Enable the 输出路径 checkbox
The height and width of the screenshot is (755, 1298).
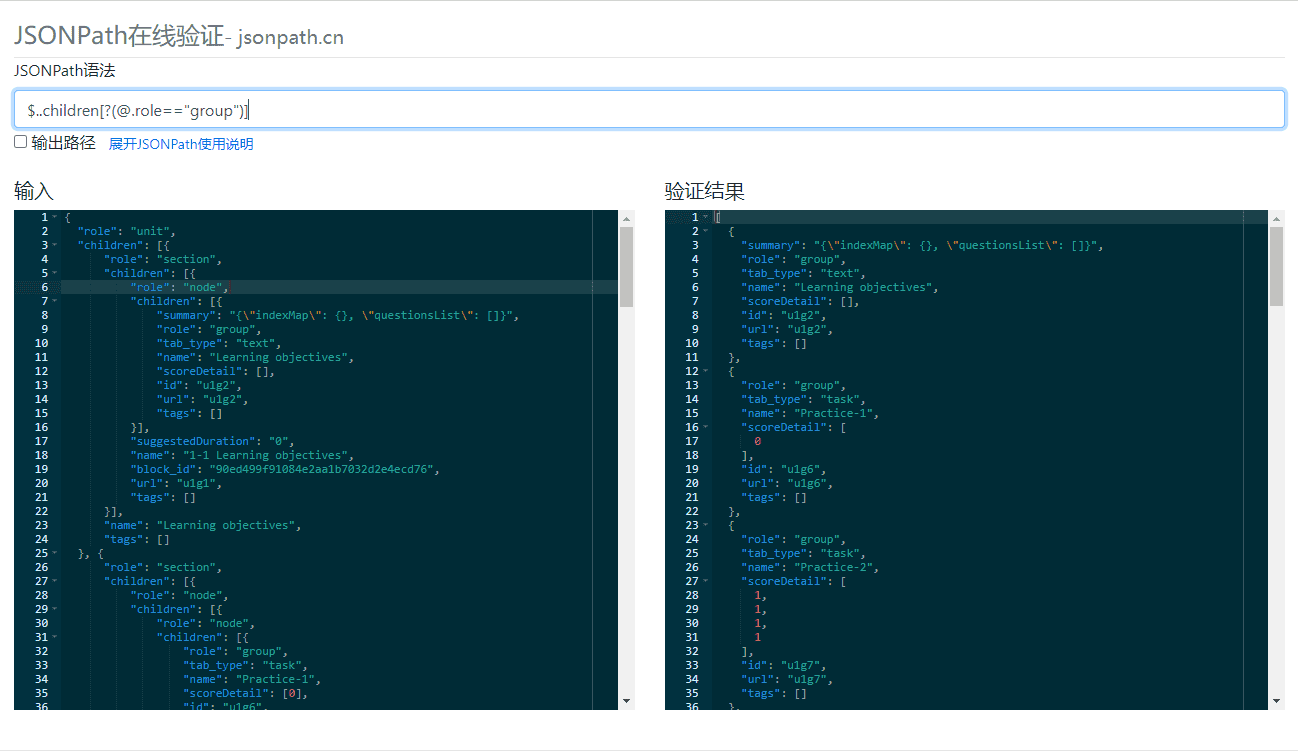[x=21, y=142]
